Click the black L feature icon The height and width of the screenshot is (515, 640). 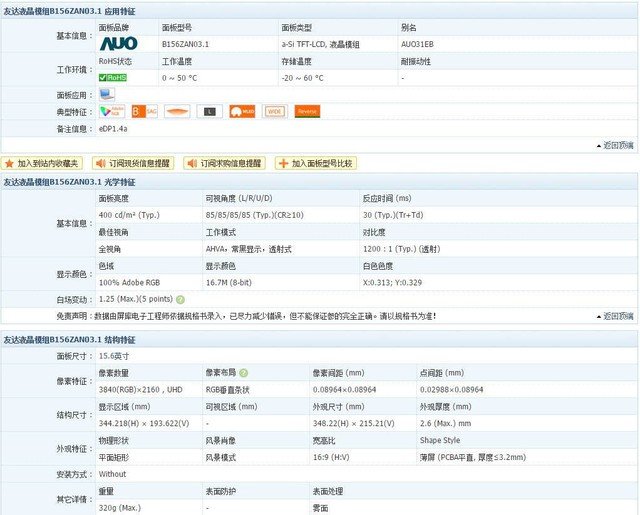coord(210,111)
